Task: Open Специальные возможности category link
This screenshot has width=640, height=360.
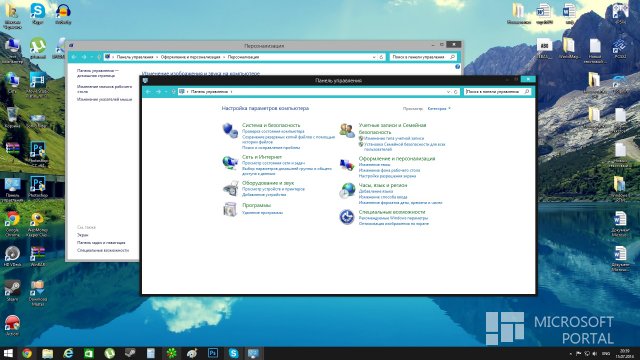Action: coord(392,212)
